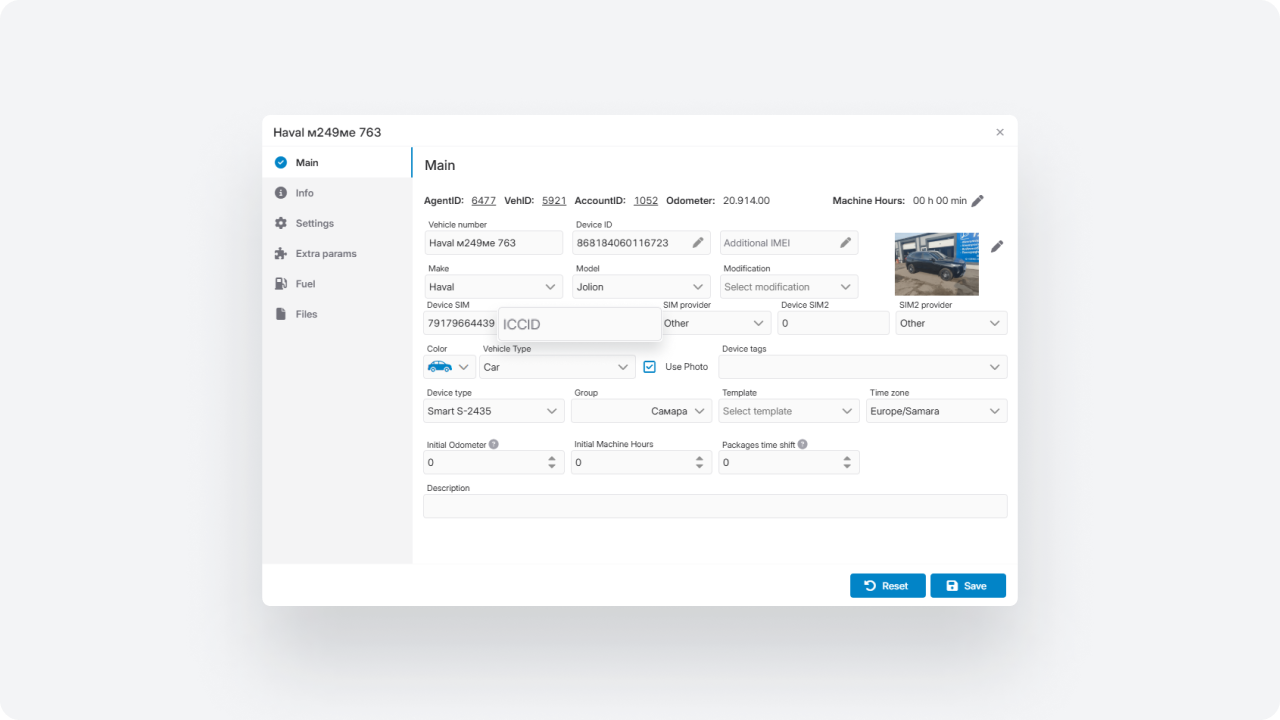
Task: Click the edit pencil in Device ID field
Action: [x=697, y=243]
